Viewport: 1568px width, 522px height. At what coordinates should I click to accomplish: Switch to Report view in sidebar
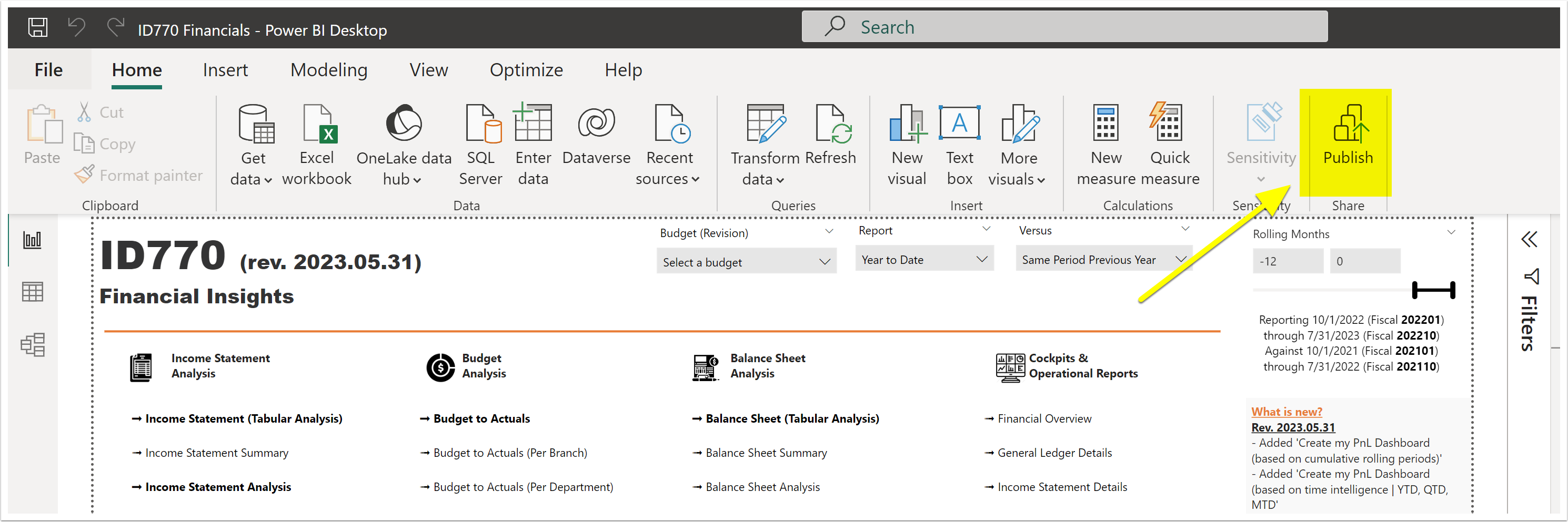coord(32,240)
